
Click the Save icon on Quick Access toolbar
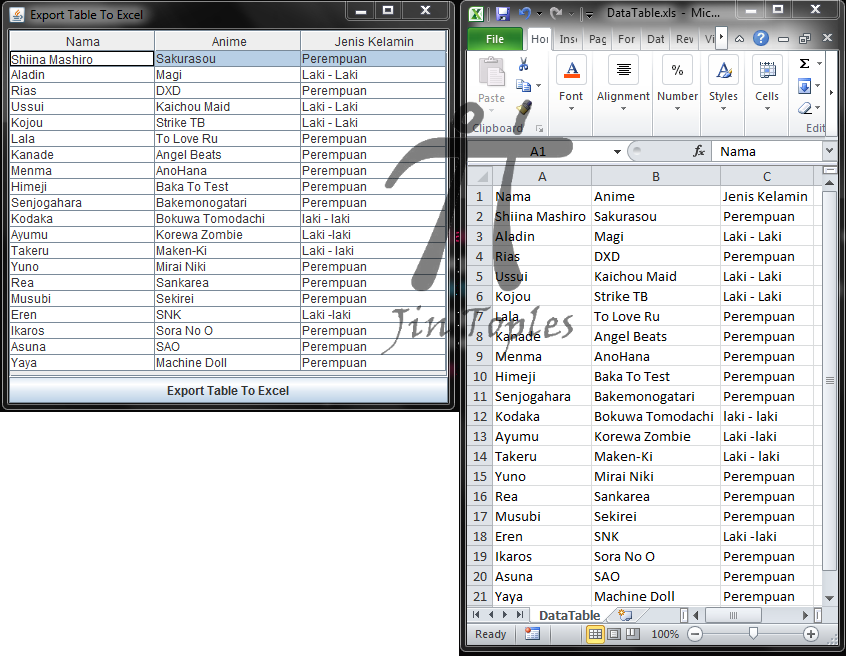pyautogui.click(x=501, y=12)
